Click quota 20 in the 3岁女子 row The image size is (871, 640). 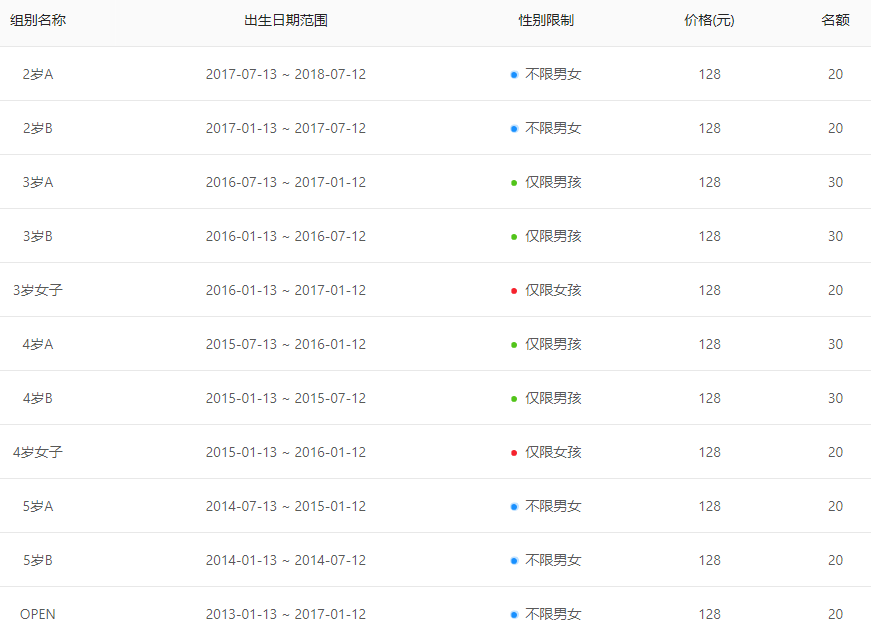point(835,290)
